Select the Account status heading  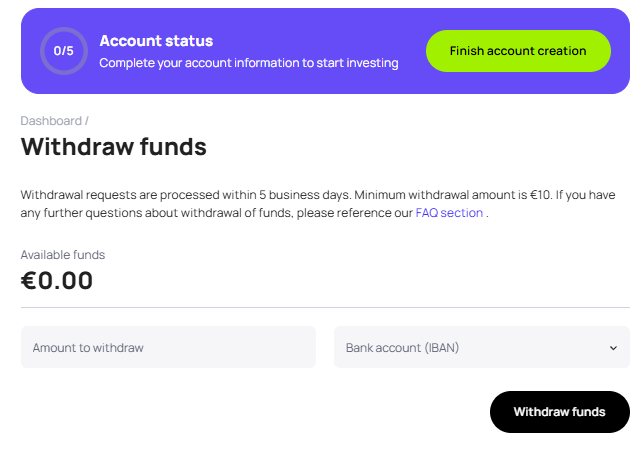coord(156,41)
